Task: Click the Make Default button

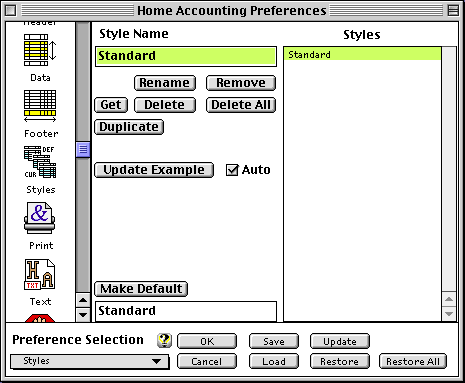Action: 141,289
